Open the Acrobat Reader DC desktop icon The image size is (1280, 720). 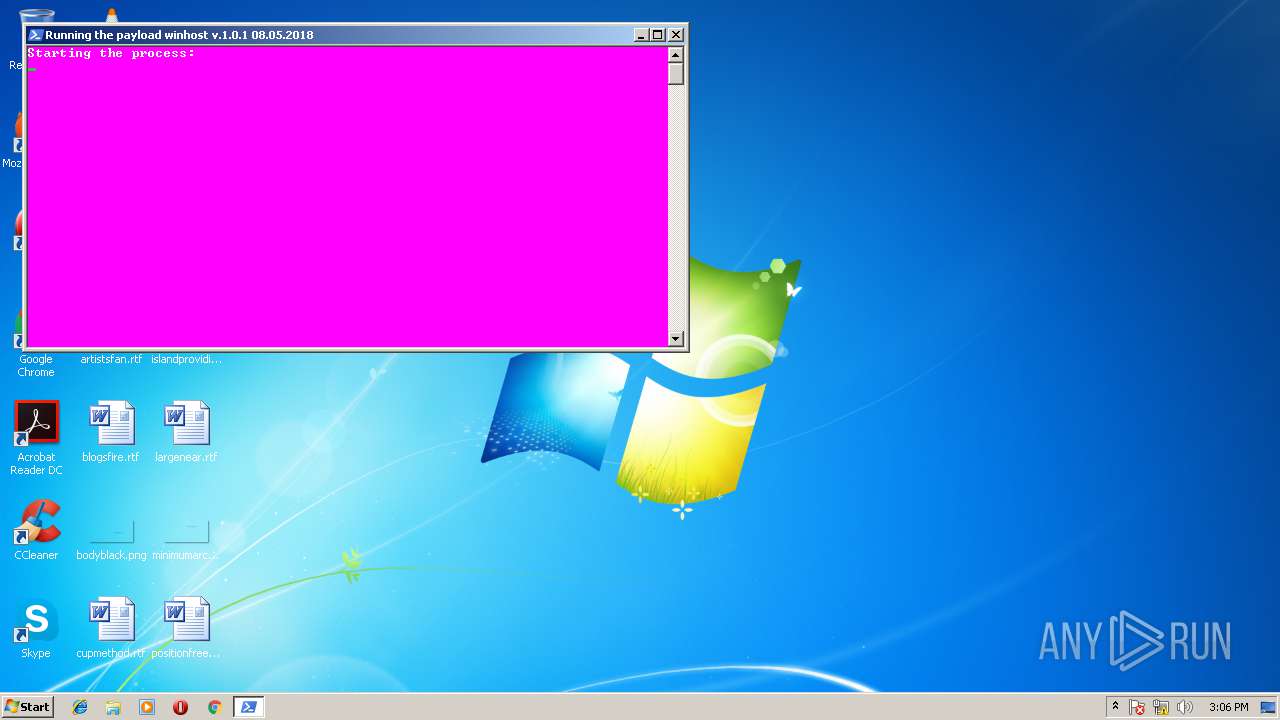36,438
